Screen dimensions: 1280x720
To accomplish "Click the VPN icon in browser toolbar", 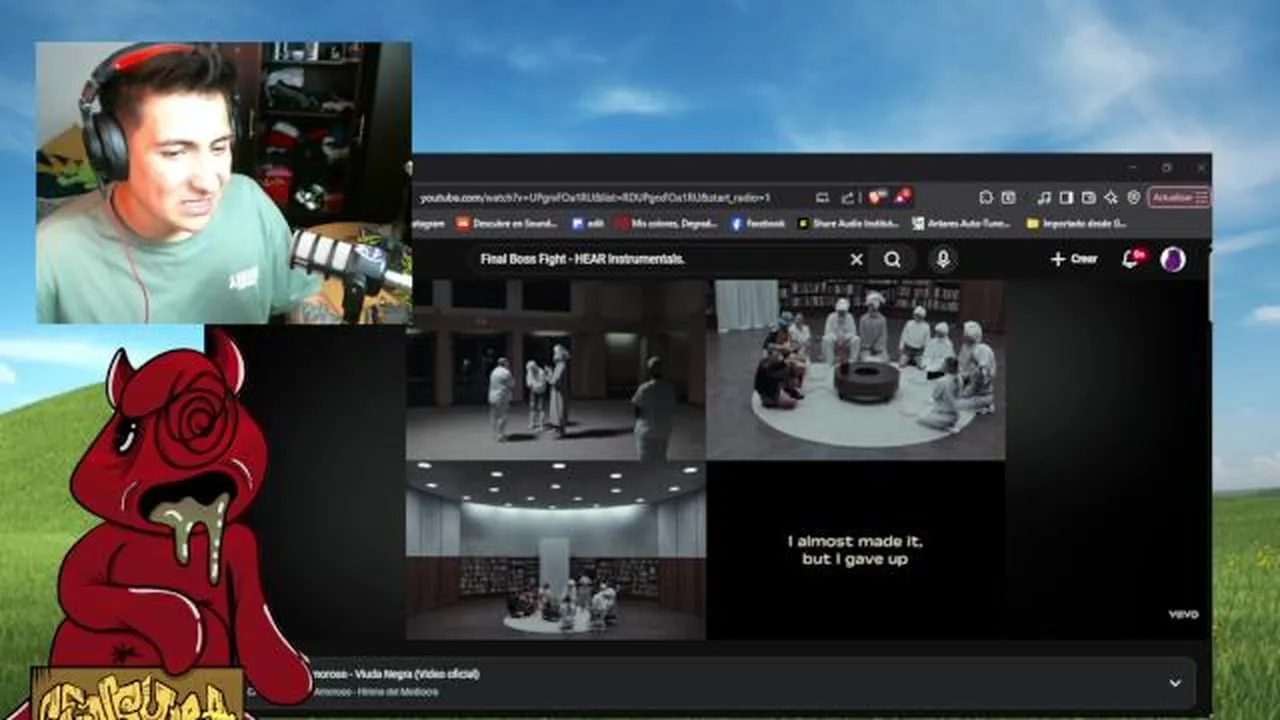I will point(1134,197).
